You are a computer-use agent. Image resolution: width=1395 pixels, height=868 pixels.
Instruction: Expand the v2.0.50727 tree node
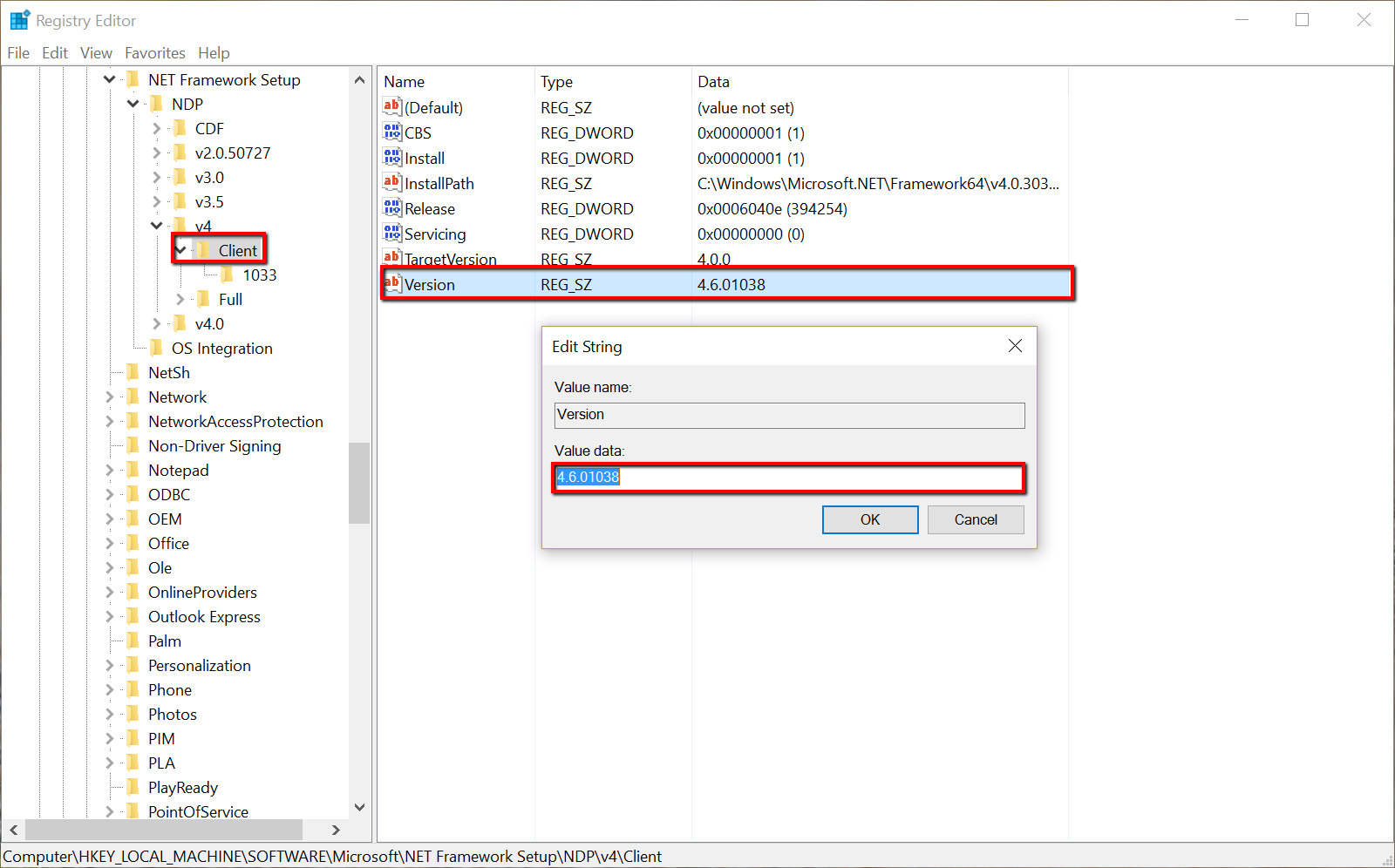(157, 153)
